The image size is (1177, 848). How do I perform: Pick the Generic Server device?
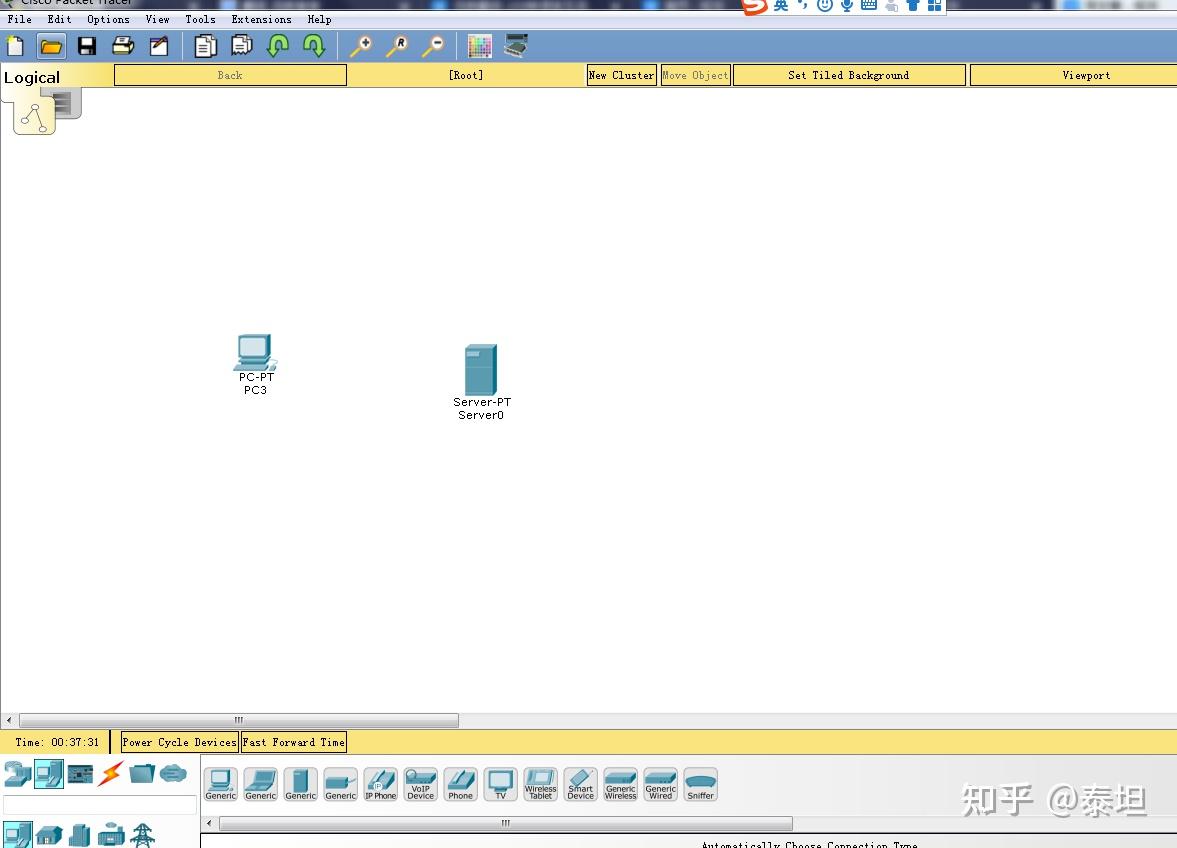click(300, 784)
